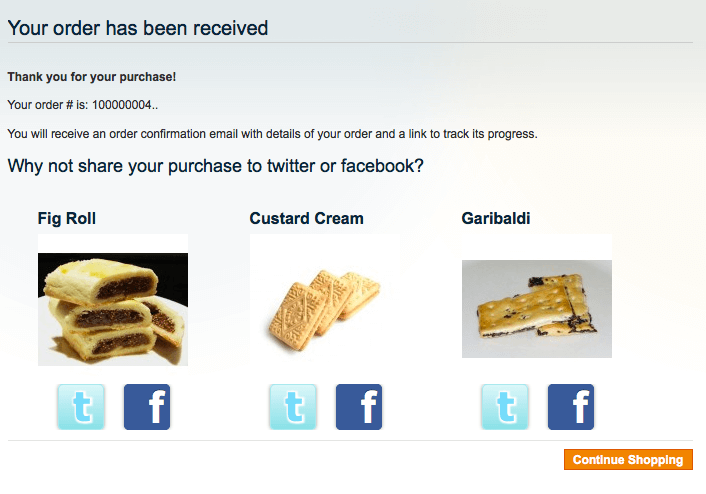Click the Garibaldi product title
Viewport: 706px width, 494px height.
click(x=496, y=218)
